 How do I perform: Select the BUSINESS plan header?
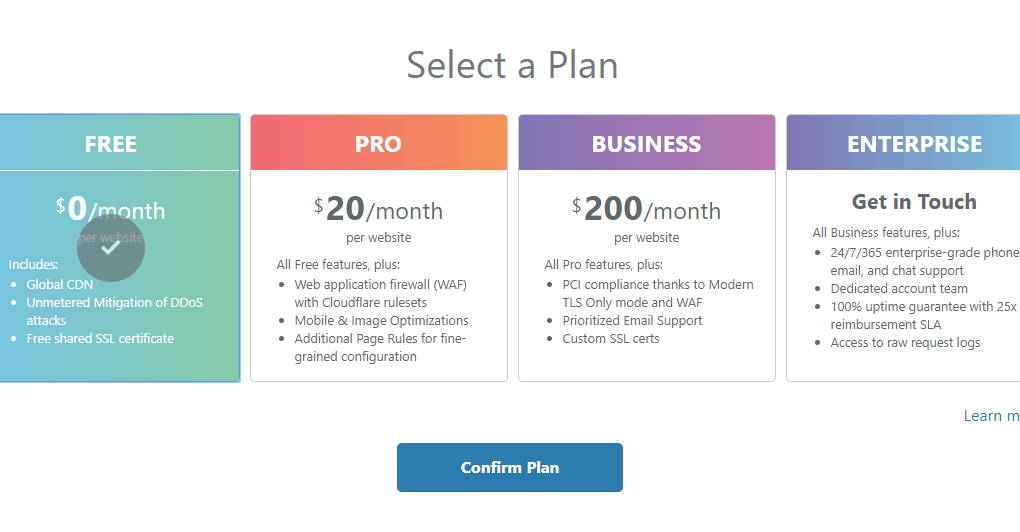click(x=646, y=144)
